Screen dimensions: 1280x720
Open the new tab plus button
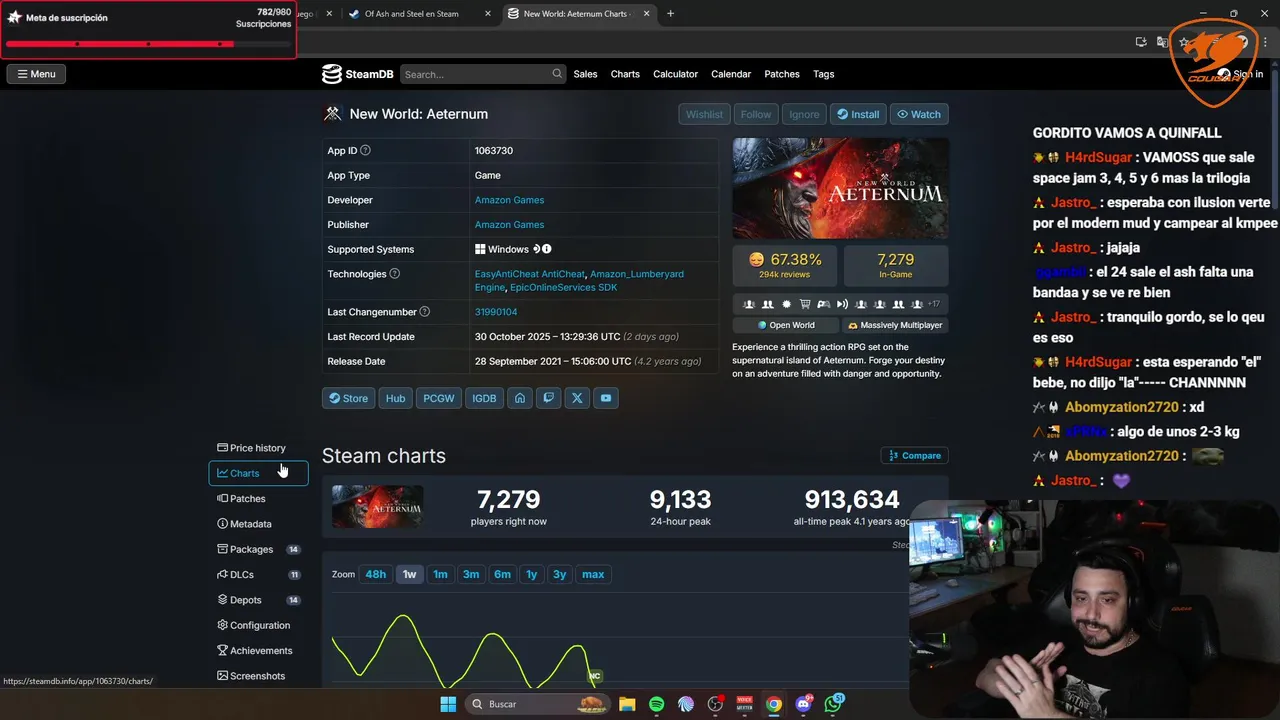[670, 14]
